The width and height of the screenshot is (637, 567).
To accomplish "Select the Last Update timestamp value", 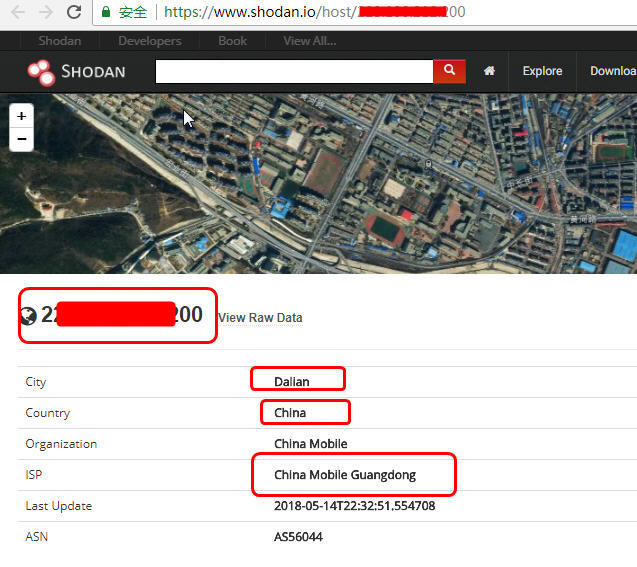I will point(355,506).
